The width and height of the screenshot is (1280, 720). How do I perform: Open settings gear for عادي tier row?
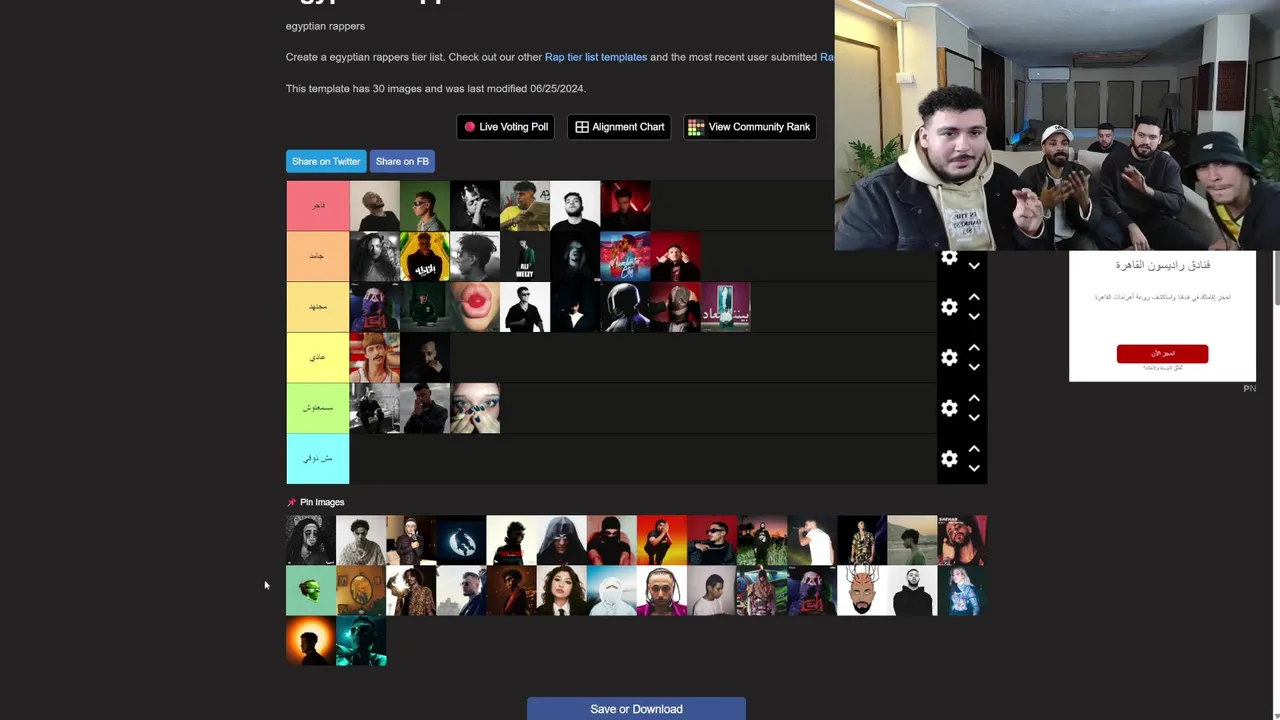point(949,357)
